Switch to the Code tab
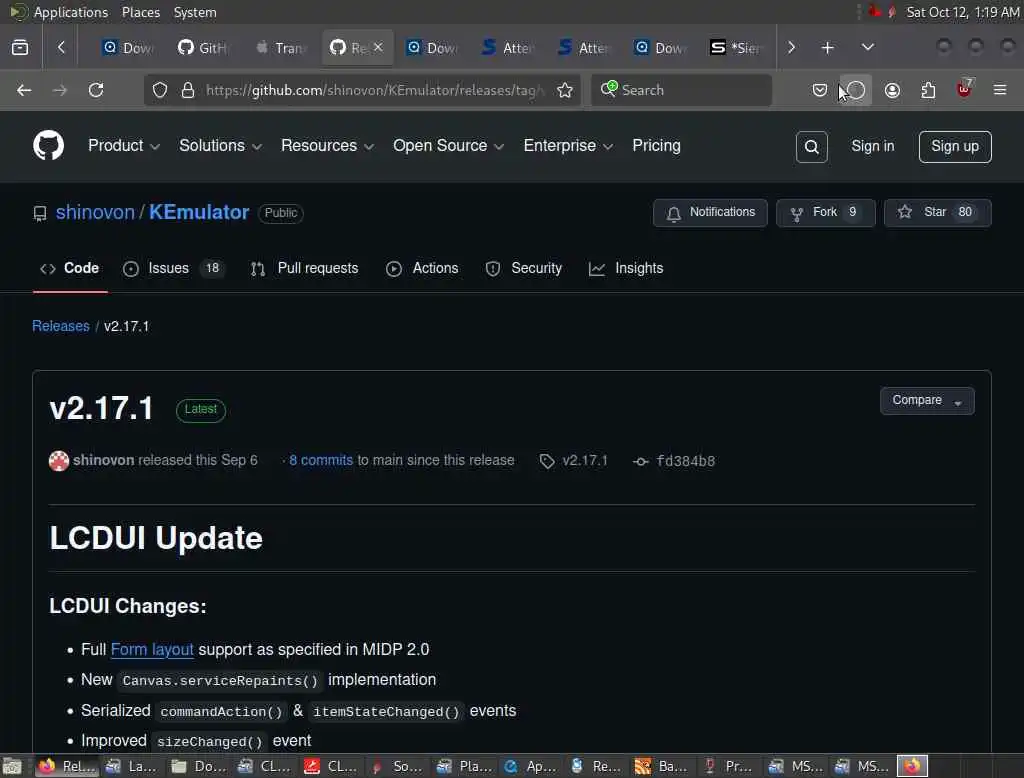1024x778 pixels. (x=70, y=268)
